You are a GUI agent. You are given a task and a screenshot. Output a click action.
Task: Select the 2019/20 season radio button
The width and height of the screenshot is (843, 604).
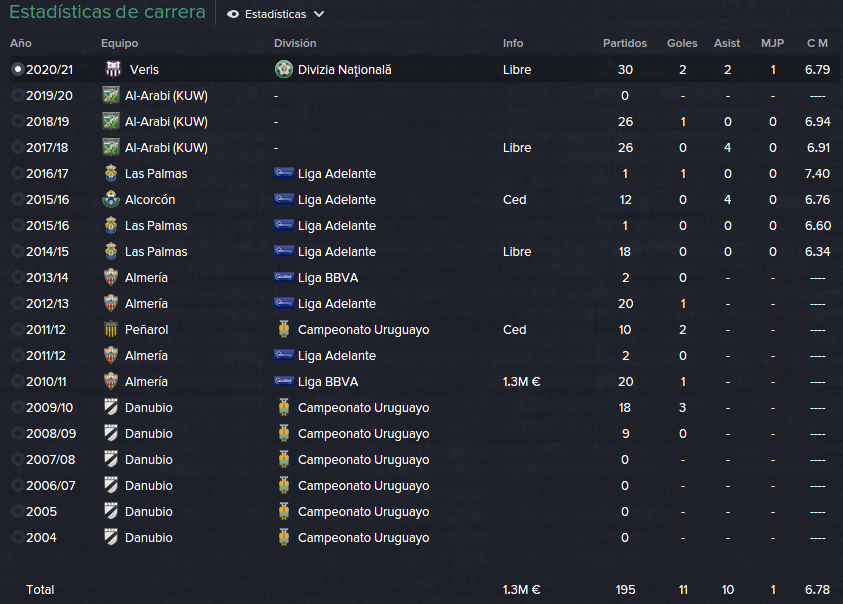pos(18,95)
